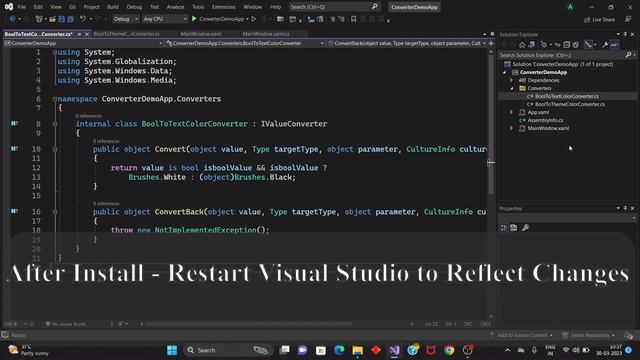Click the No issues found indicator
Image resolution: width=640 pixels, height=360 pixels.
pos(65,324)
